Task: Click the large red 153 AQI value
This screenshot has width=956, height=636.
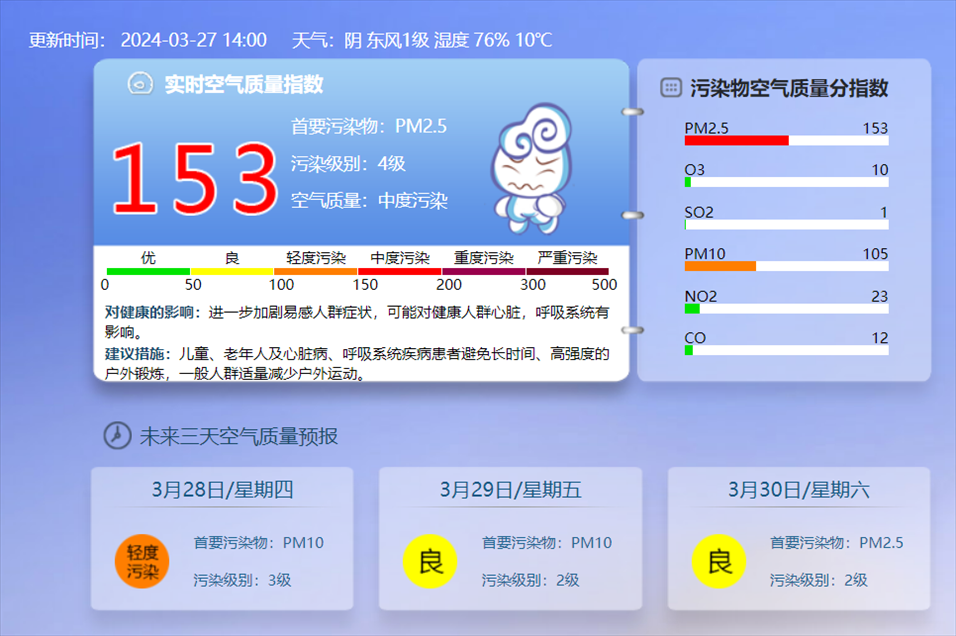Action: point(192,178)
